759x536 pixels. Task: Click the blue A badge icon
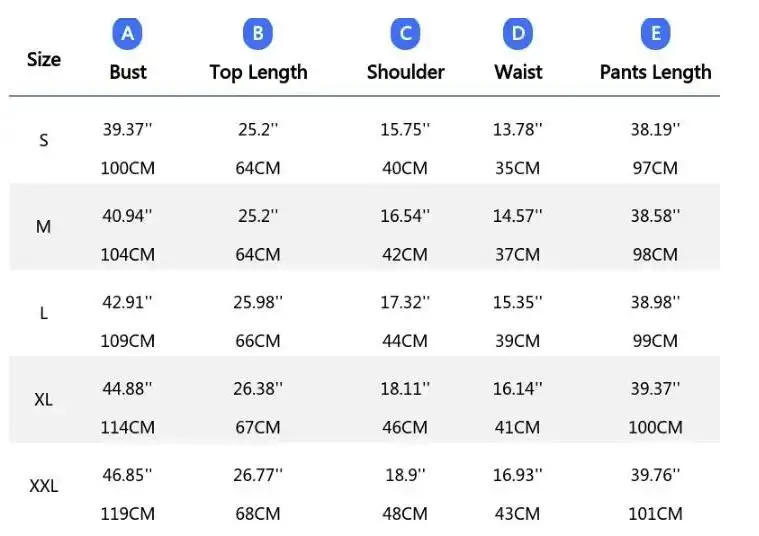tap(127, 34)
